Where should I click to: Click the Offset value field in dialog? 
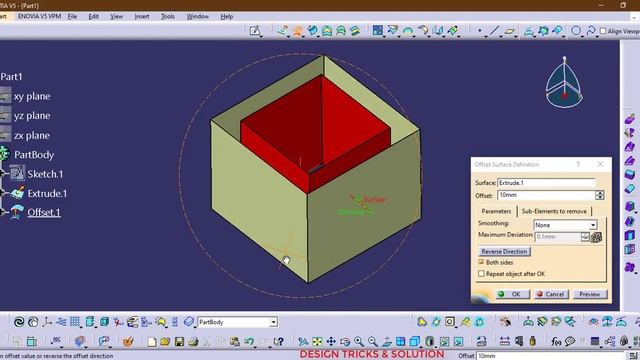pyautogui.click(x=546, y=195)
